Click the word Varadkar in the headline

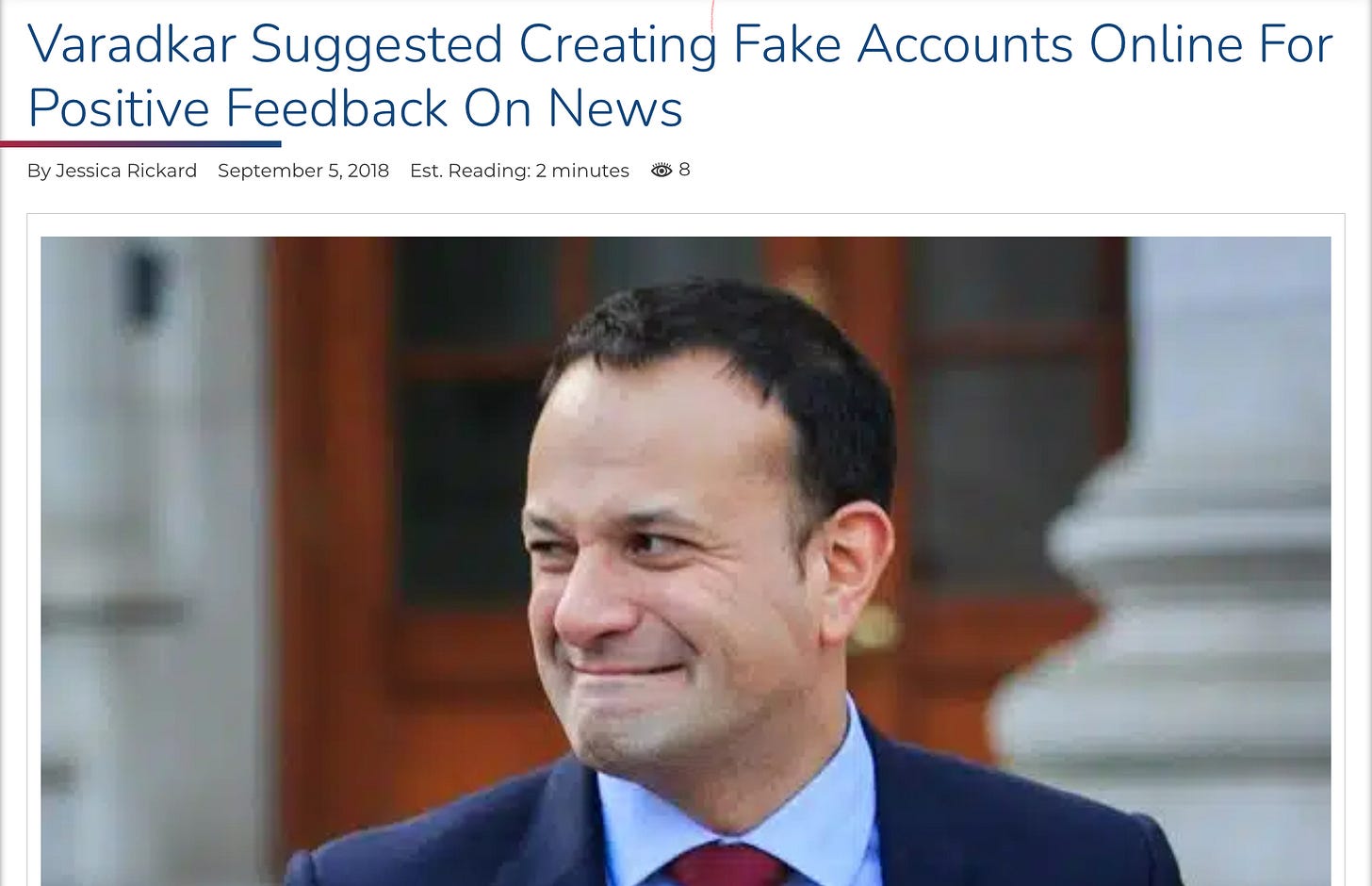click(x=132, y=44)
